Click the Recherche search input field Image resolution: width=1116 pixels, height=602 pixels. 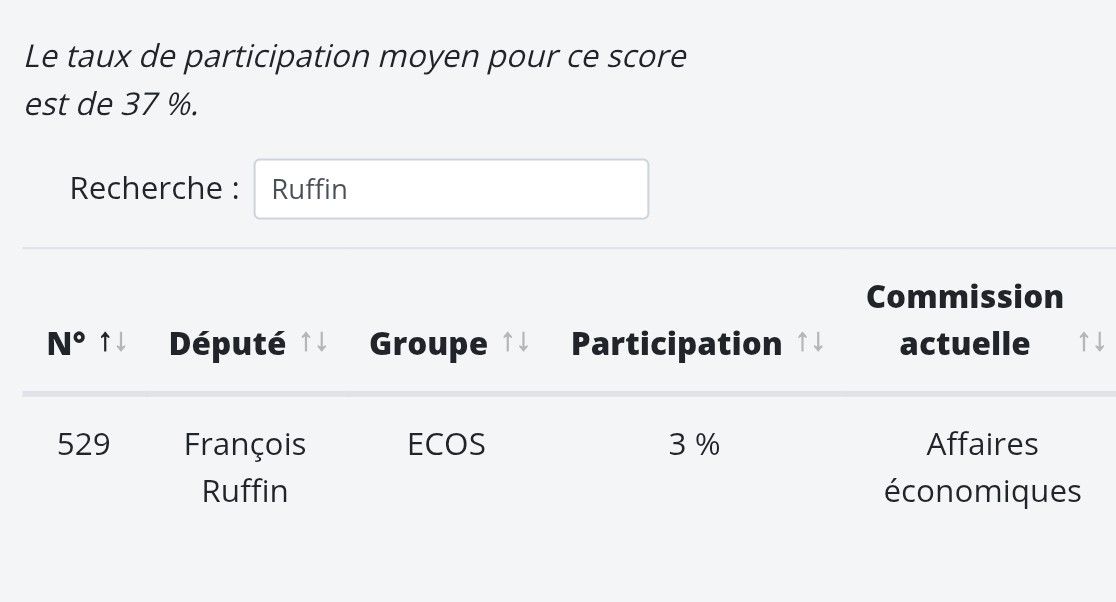click(451, 189)
